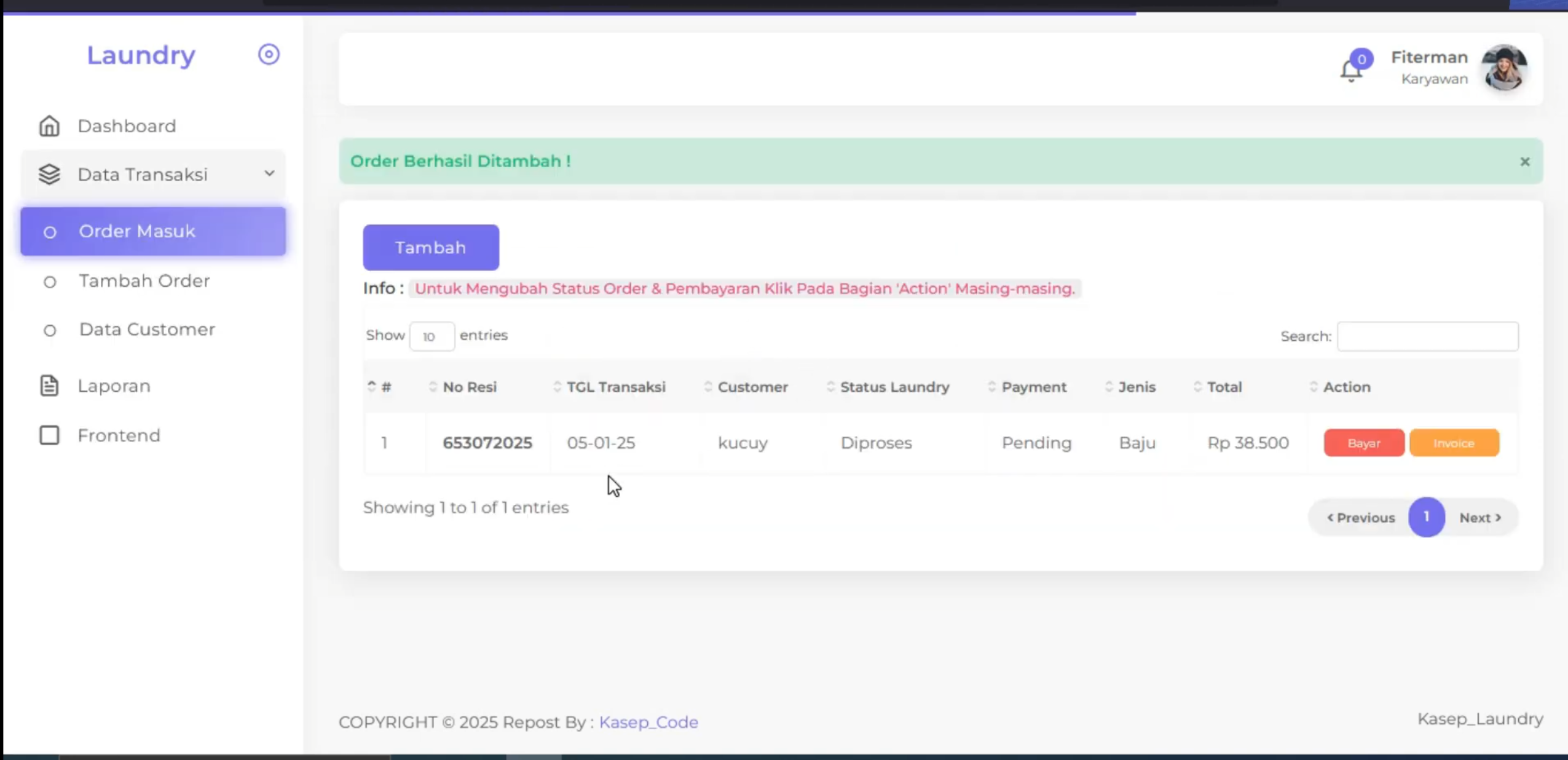The width and height of the screenshot is (1568, 760).
Task: Sort table by Action column
Action: tap(1347, 387)
